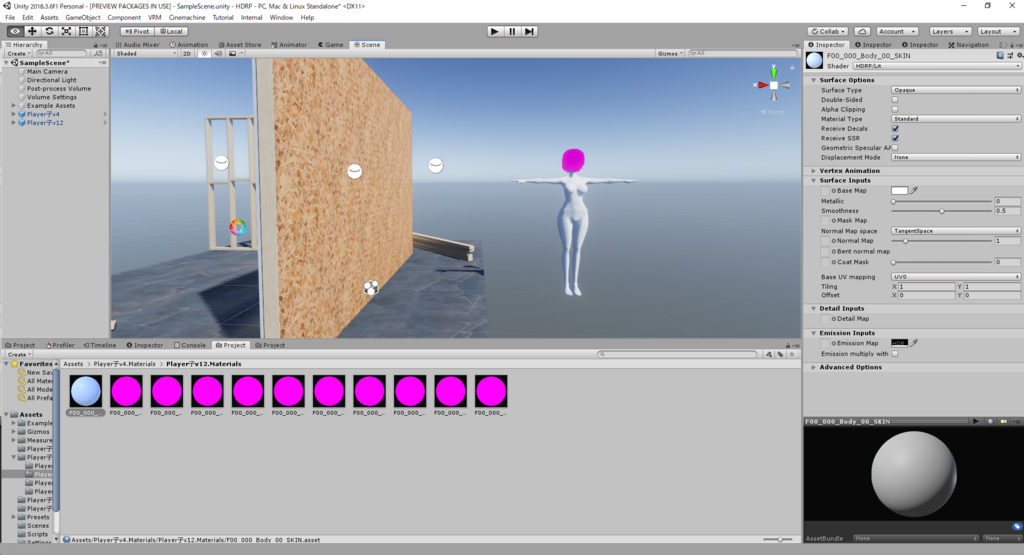Click the Pause button

tap(512, 31)
